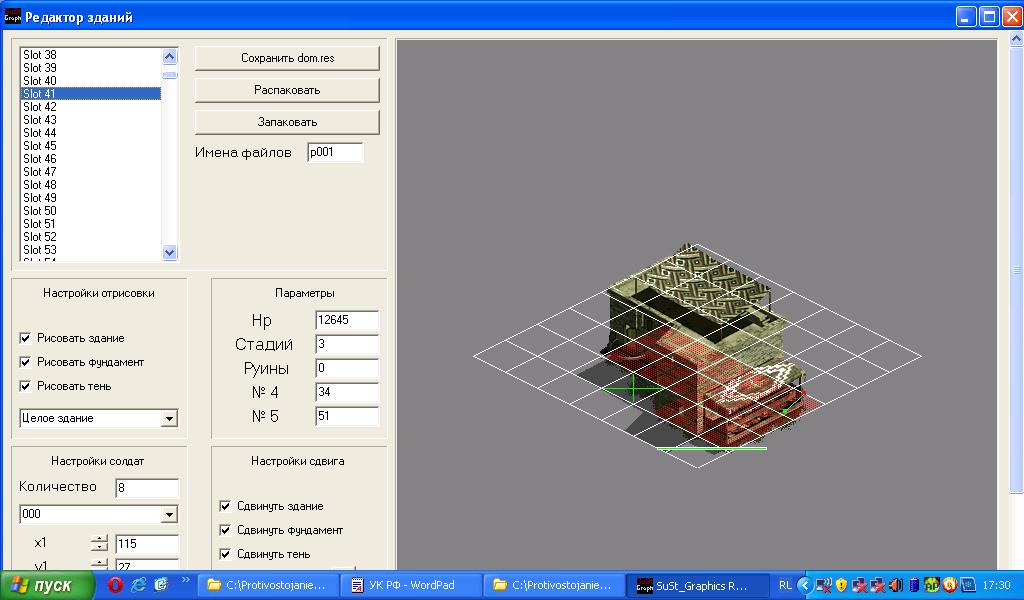
Task: Select Slot 39 in the list
Action: coord(91,68)
